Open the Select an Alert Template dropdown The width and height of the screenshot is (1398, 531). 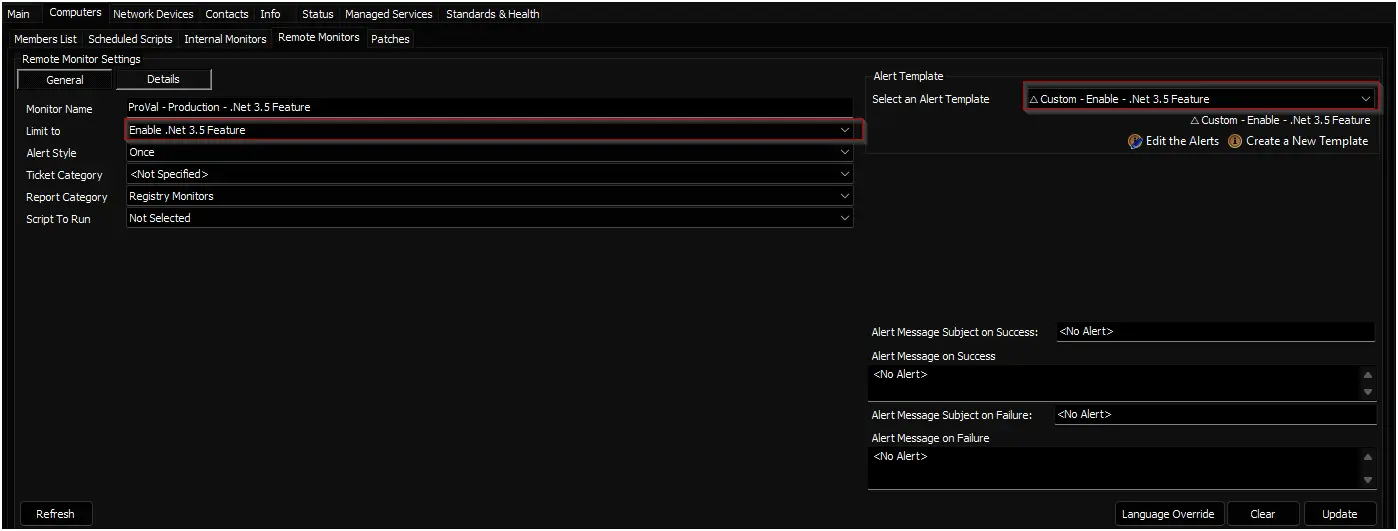click(1365, 99)
